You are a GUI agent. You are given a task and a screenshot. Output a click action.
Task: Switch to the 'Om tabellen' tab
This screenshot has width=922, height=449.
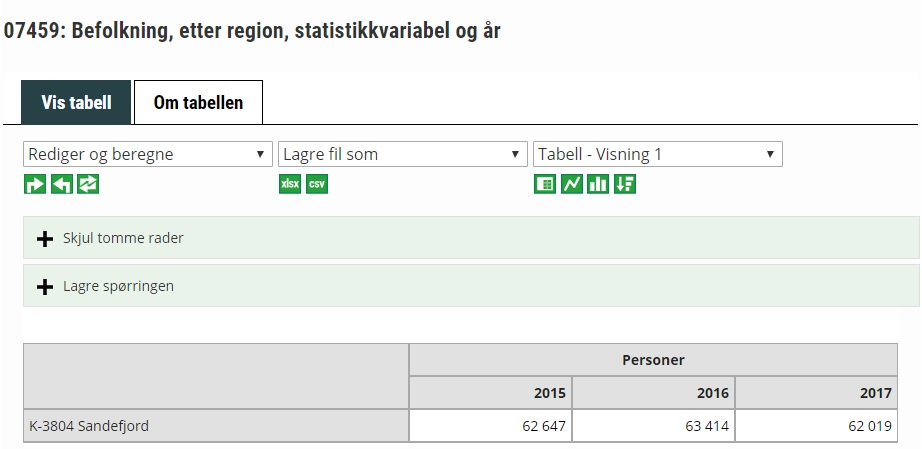pyautogui.click(x=198, y=102)
